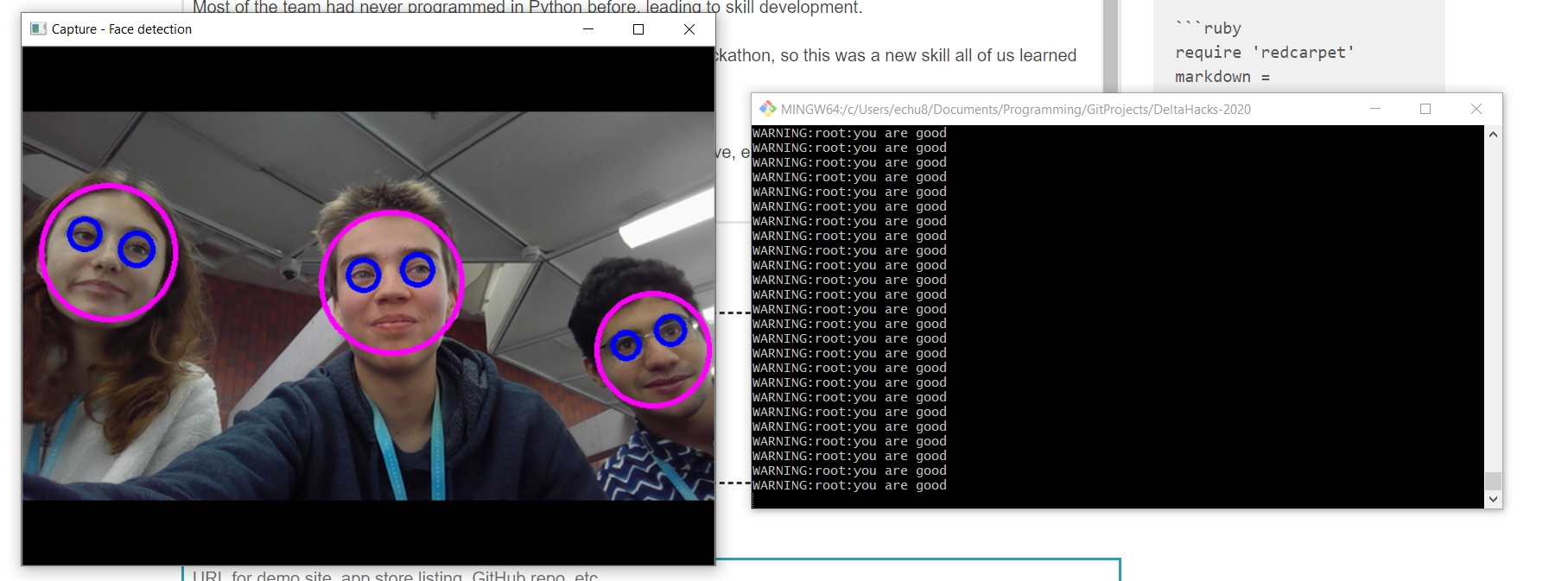Minimize the Capture - Face detection window
Viewport: 1568px width, 581px height.
click(588, 29)
